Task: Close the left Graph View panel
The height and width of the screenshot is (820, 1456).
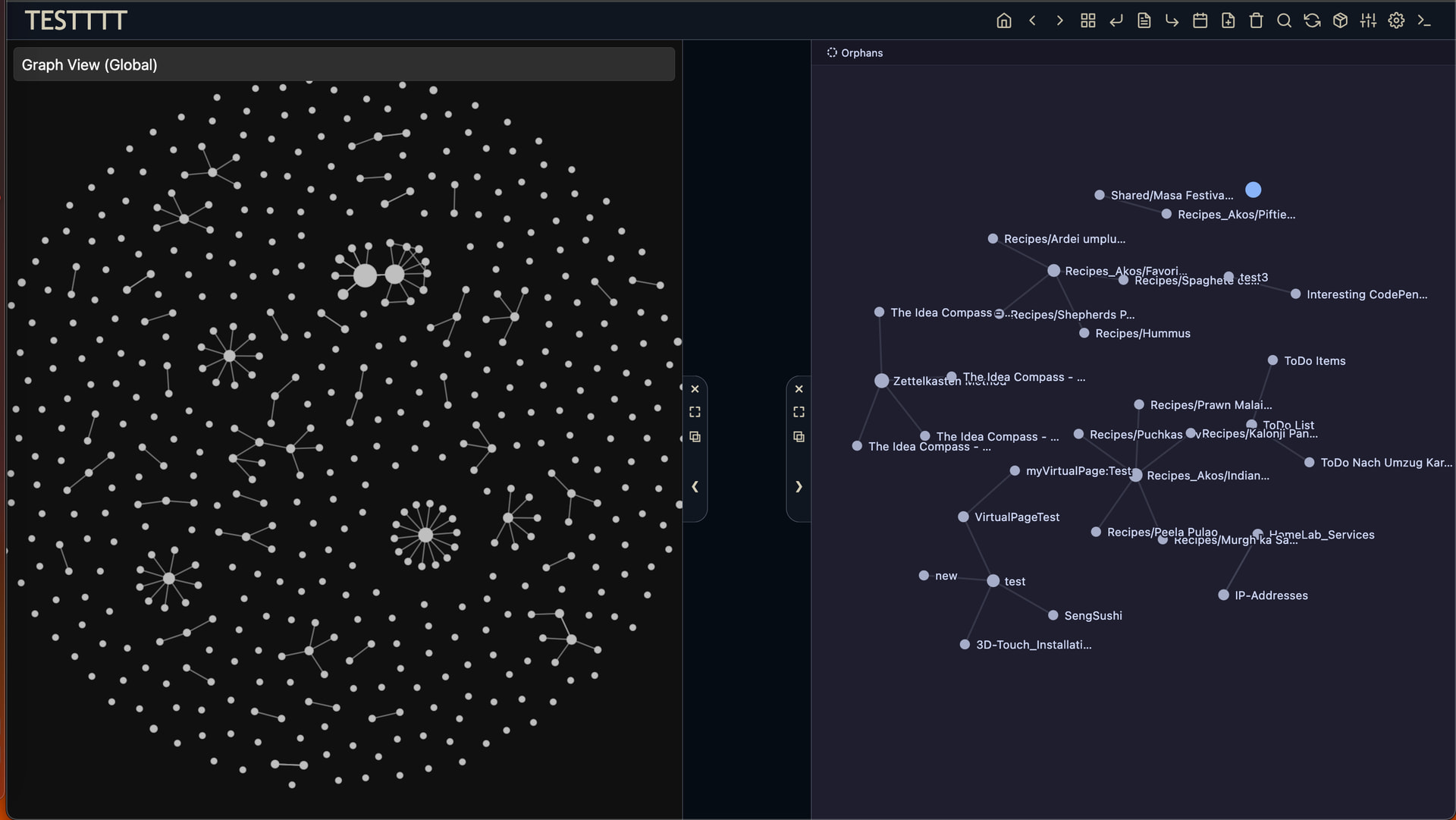Action: tap(695, 389)
